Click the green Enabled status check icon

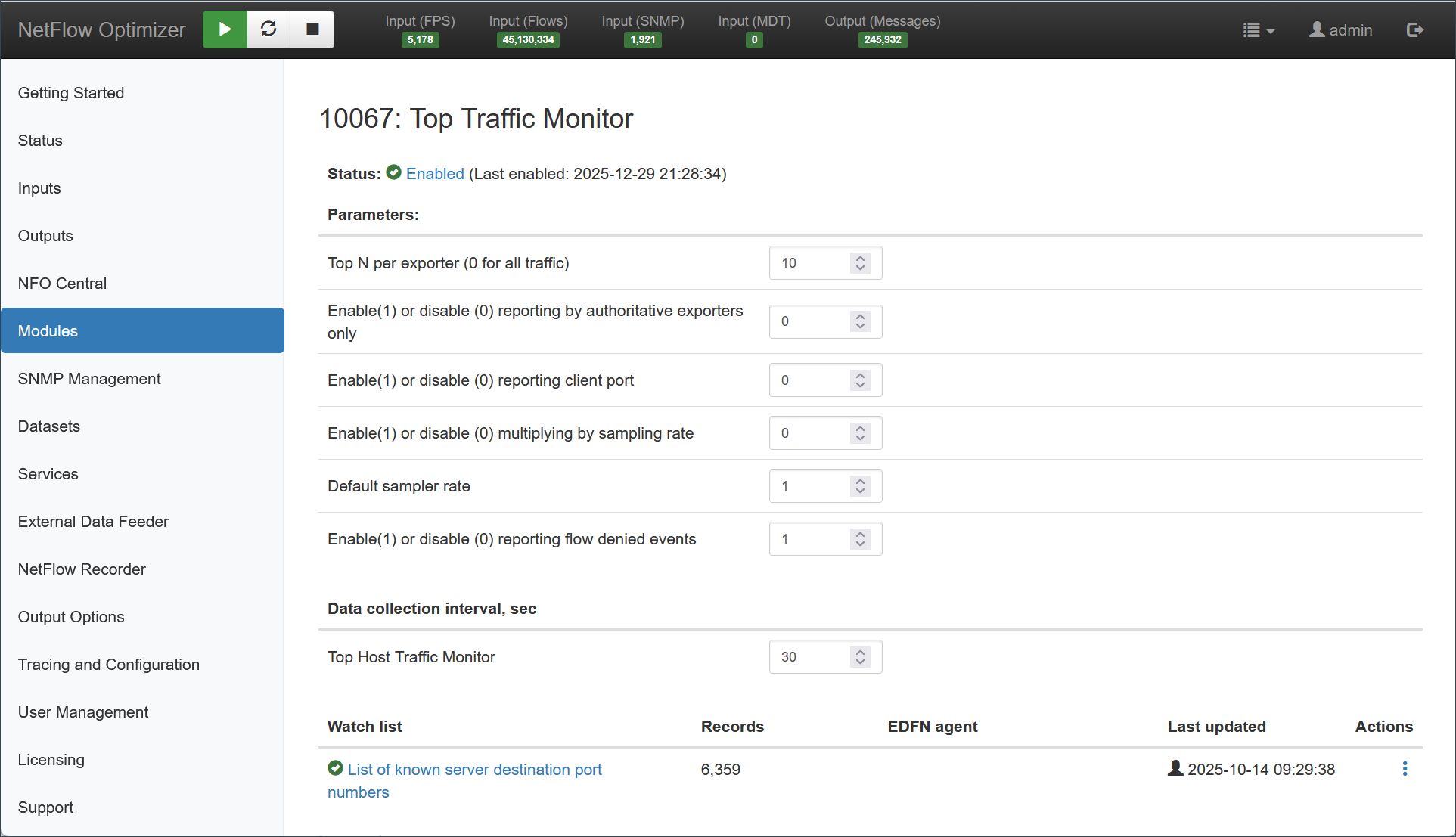393,172
